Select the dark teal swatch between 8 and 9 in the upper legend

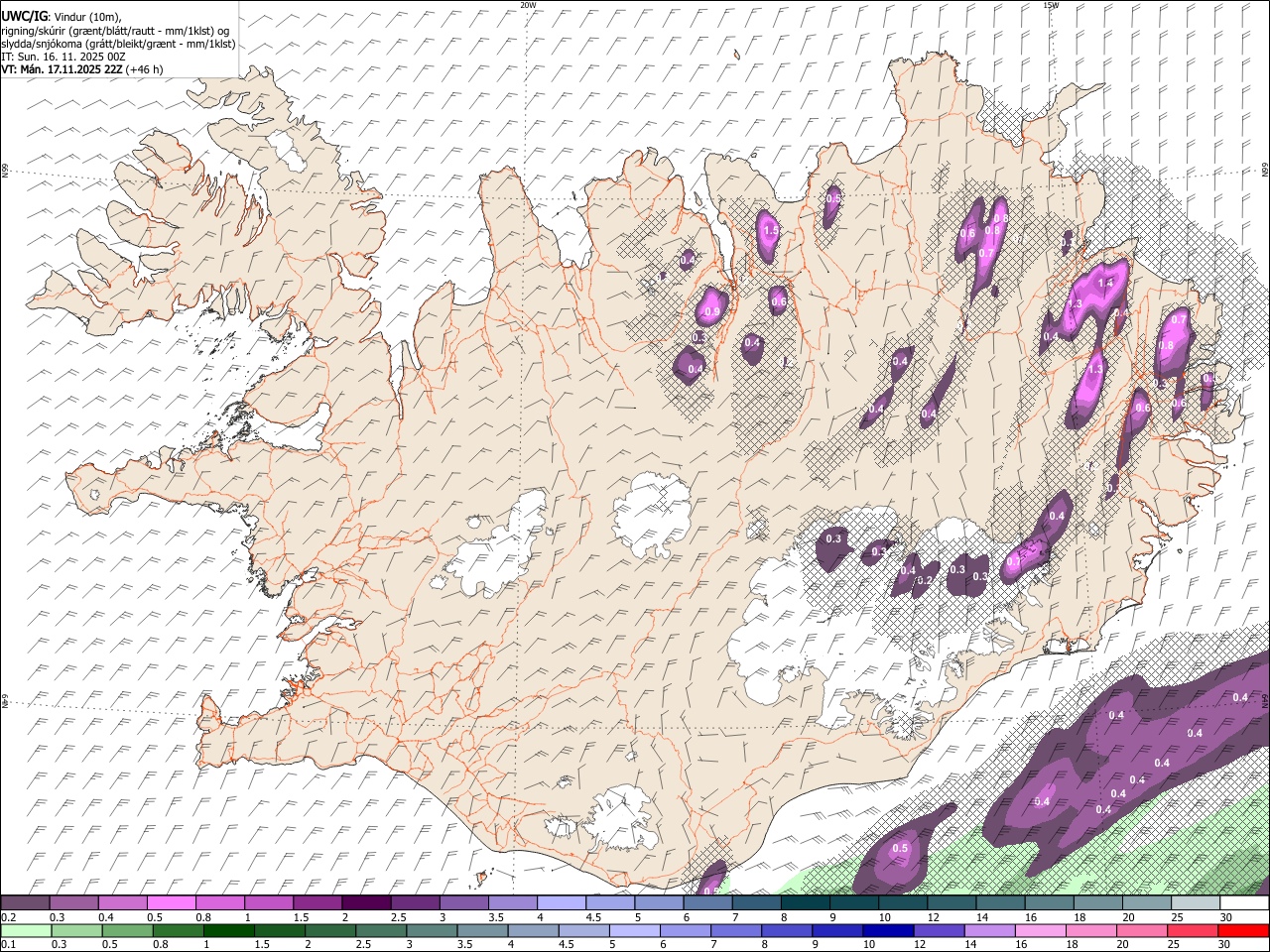tap(804, 903)
